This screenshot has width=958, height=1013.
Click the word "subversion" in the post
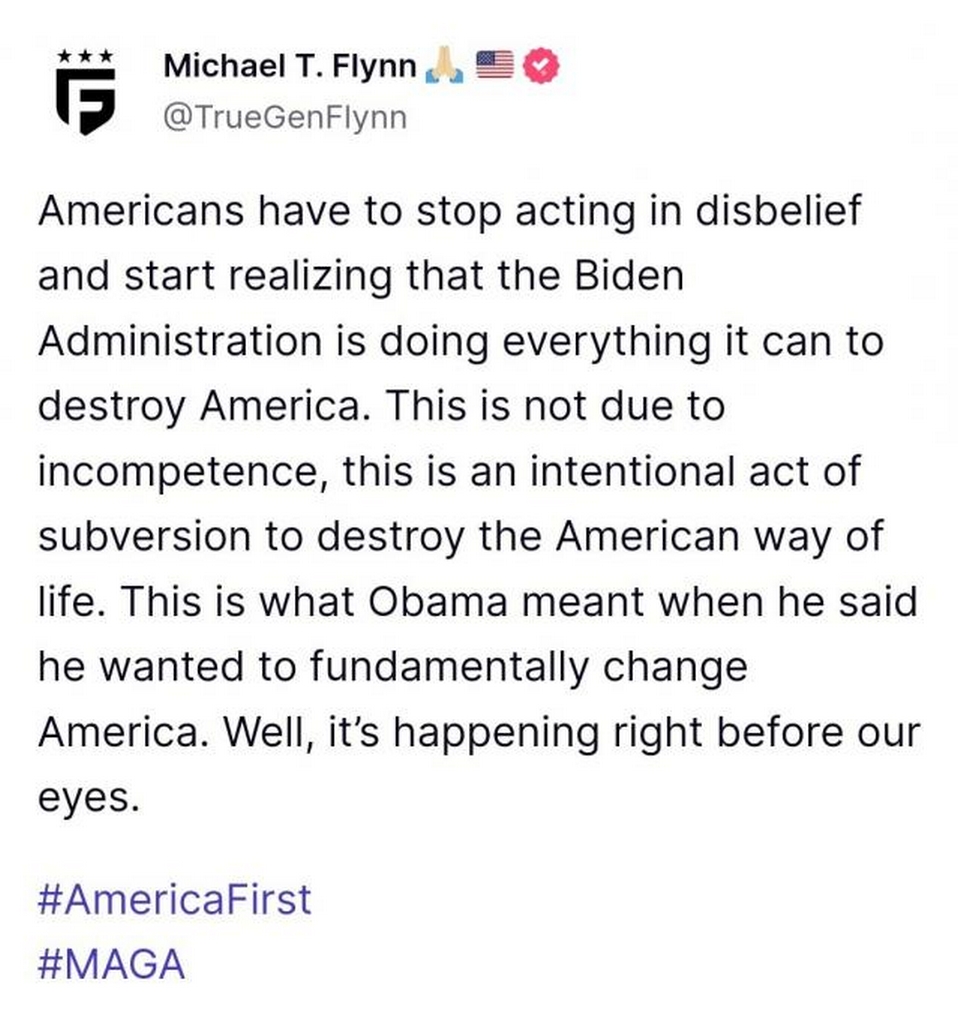click(x=145, y=536)
